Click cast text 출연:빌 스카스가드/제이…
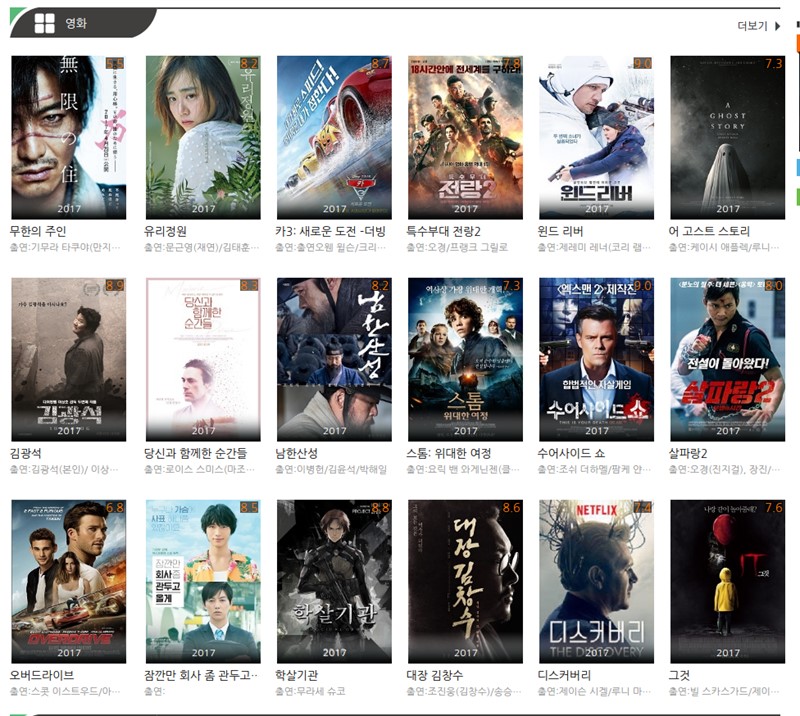 (724, 692)
